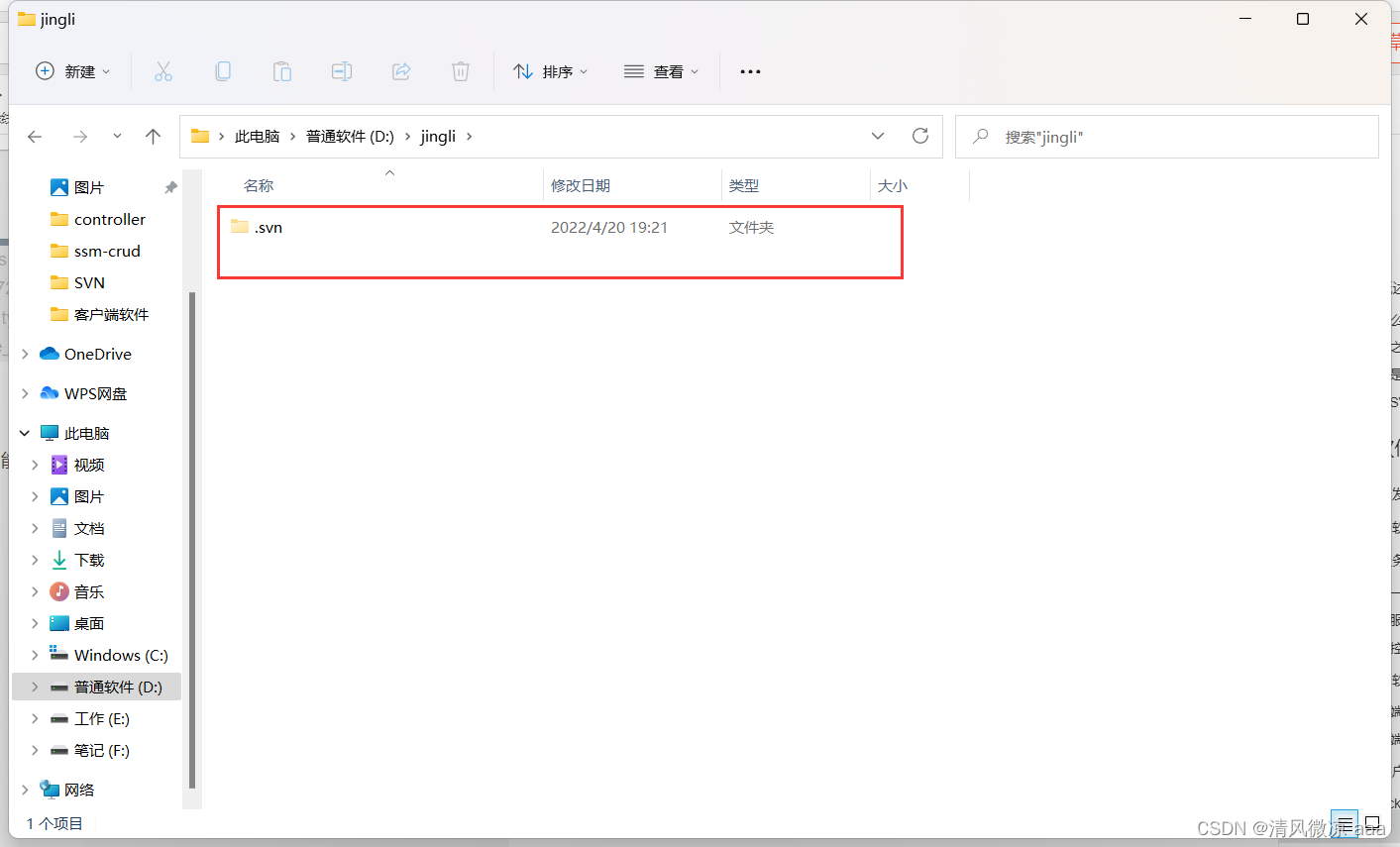Click the 下载 download arrow icon
The width and height of the screenshot is (1400, 847).
[x=59, y=560]
